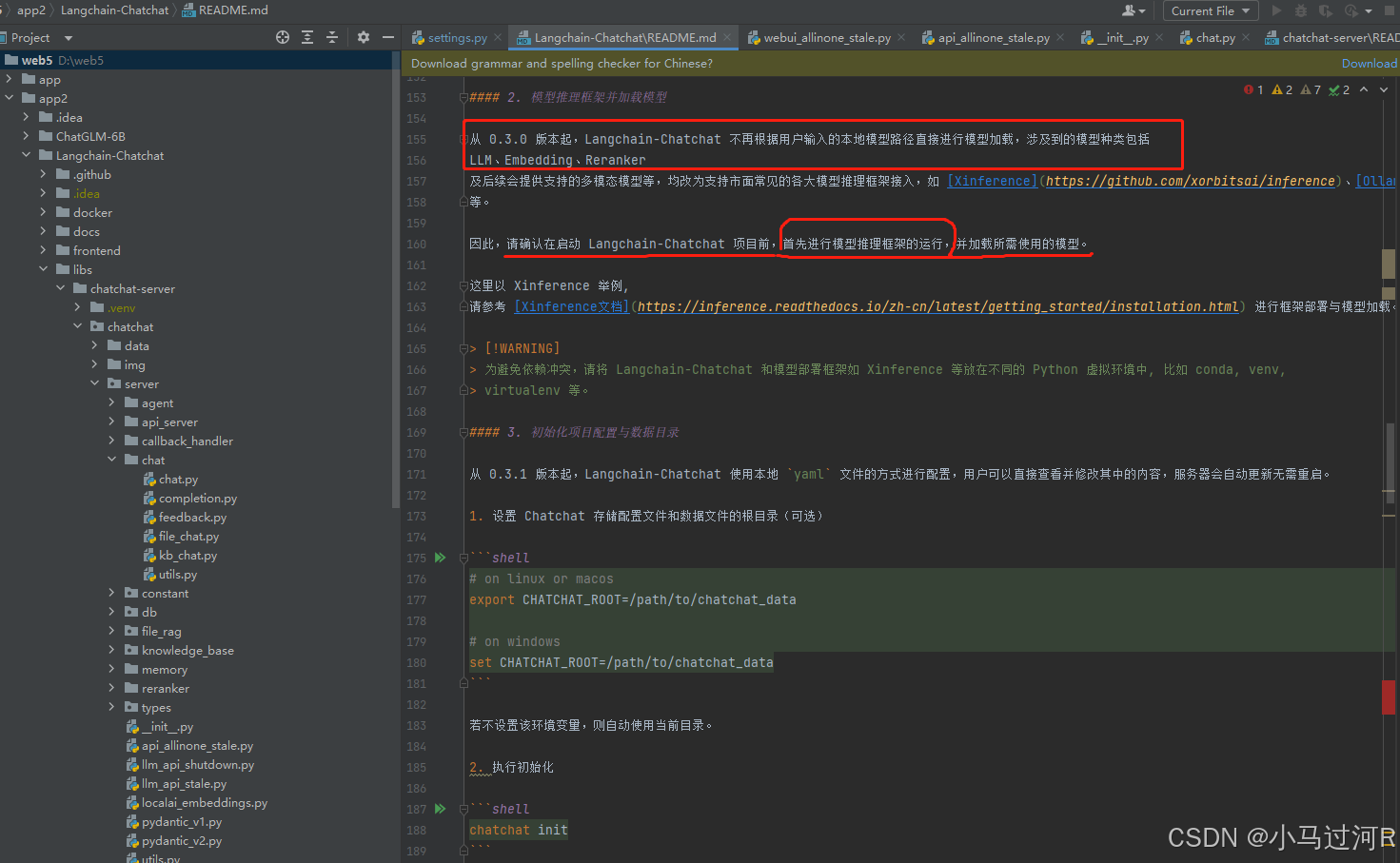Close the settings.py tab
Image resolution: width=1400 pixels, height=863 pixels.
coord(498,38)
